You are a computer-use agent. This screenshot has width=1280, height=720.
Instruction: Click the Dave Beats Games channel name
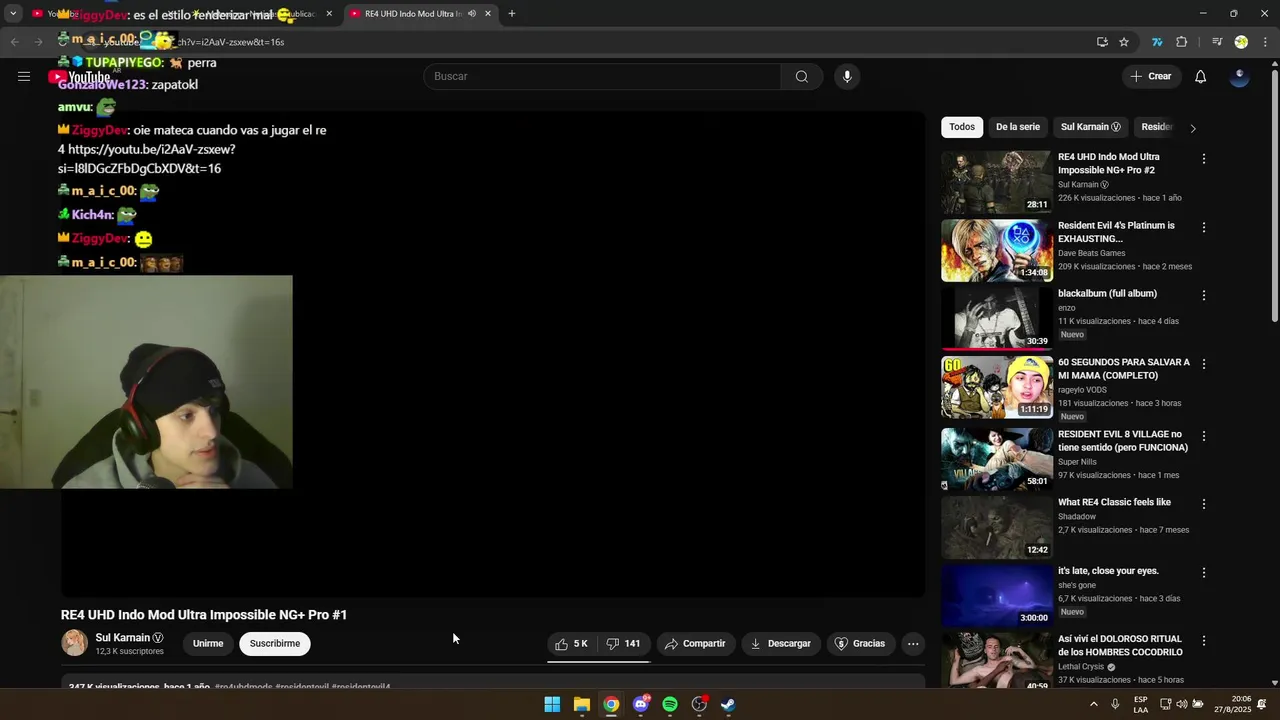coord(1091,253)
